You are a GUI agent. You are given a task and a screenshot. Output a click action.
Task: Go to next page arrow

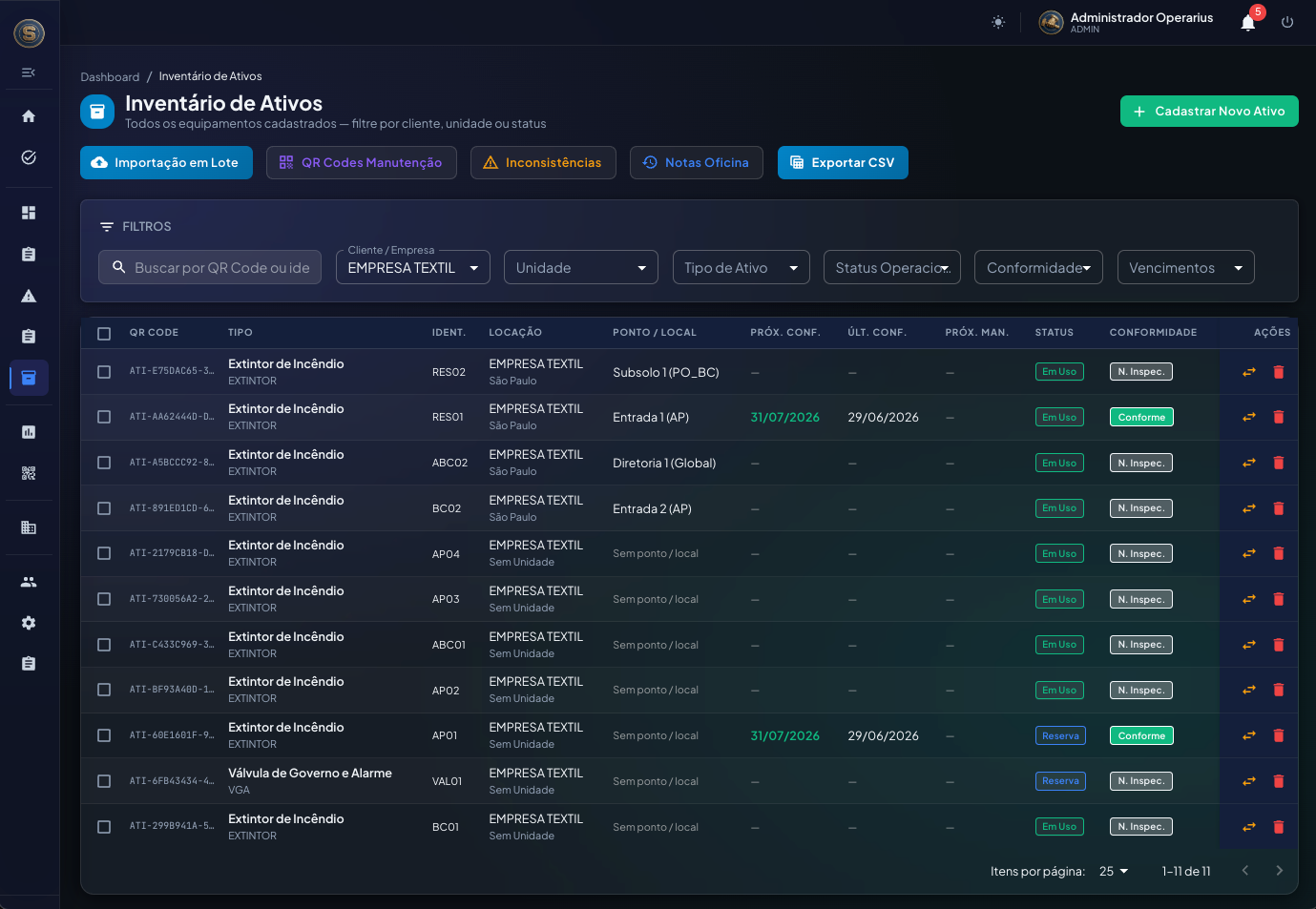(1280, 871)
